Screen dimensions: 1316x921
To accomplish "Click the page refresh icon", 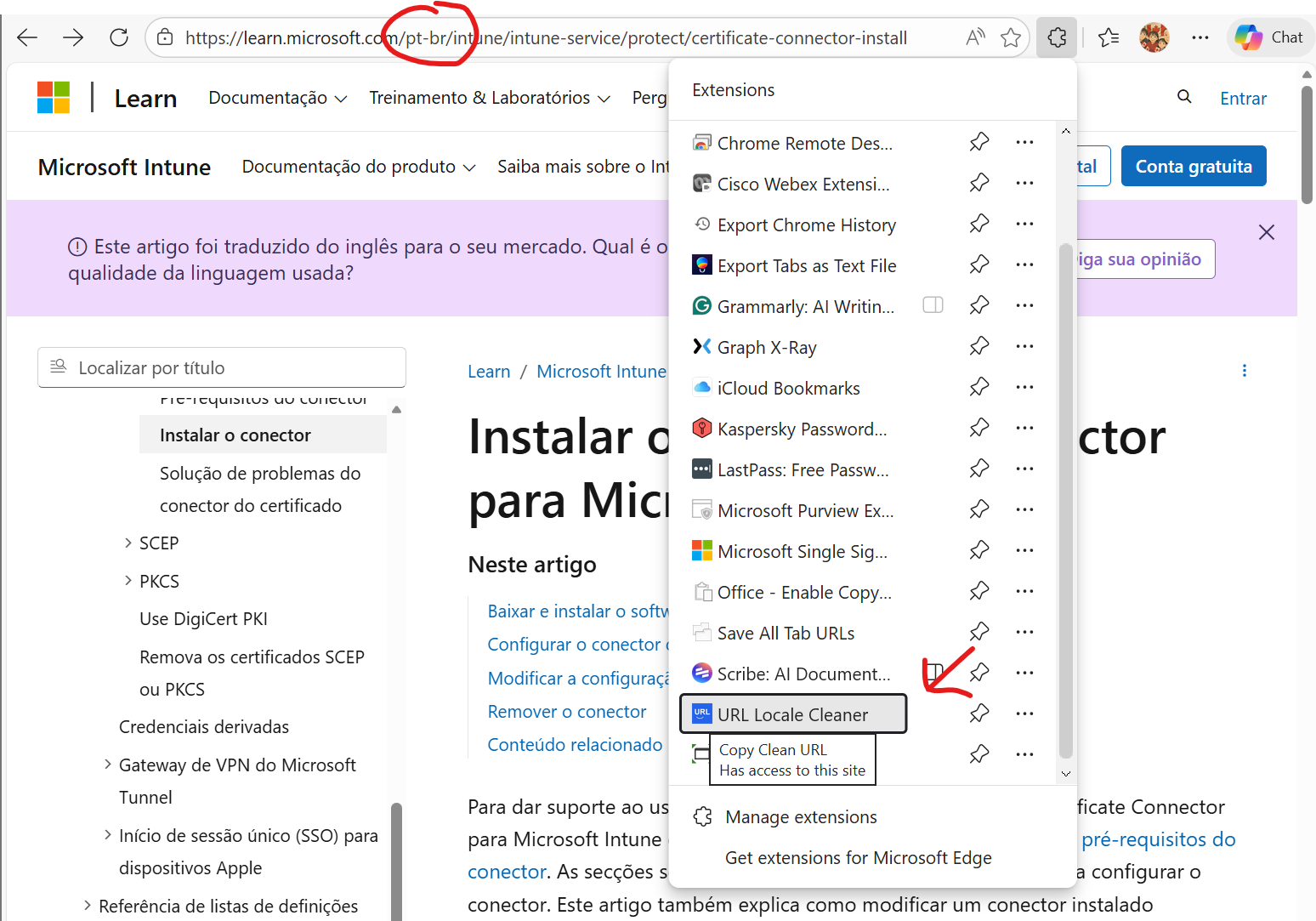I will (119, 37).
